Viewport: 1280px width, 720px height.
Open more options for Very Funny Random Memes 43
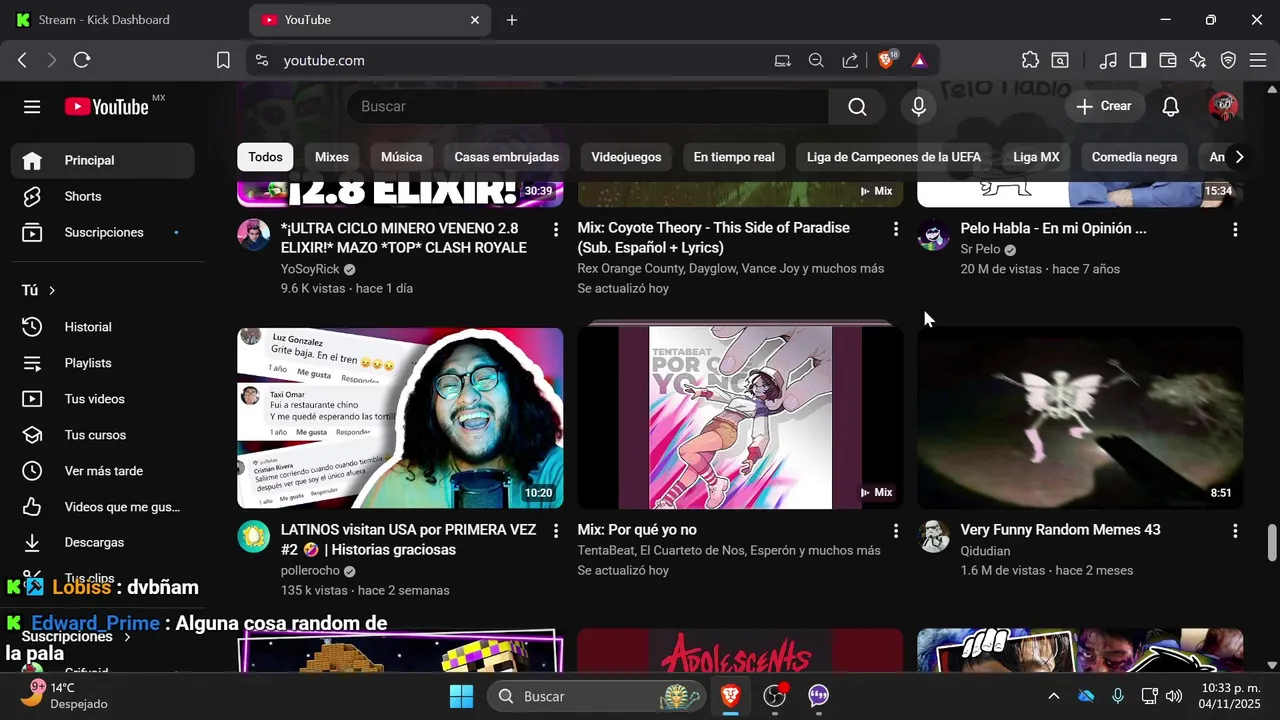point(1235,531)
